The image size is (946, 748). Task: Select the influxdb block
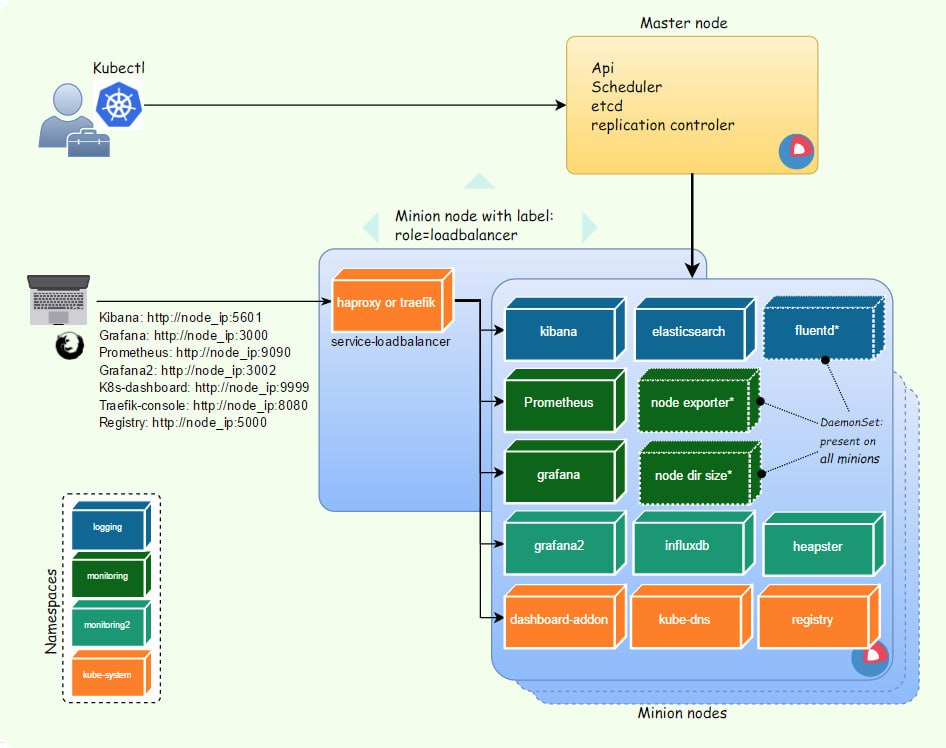(694, 543)
